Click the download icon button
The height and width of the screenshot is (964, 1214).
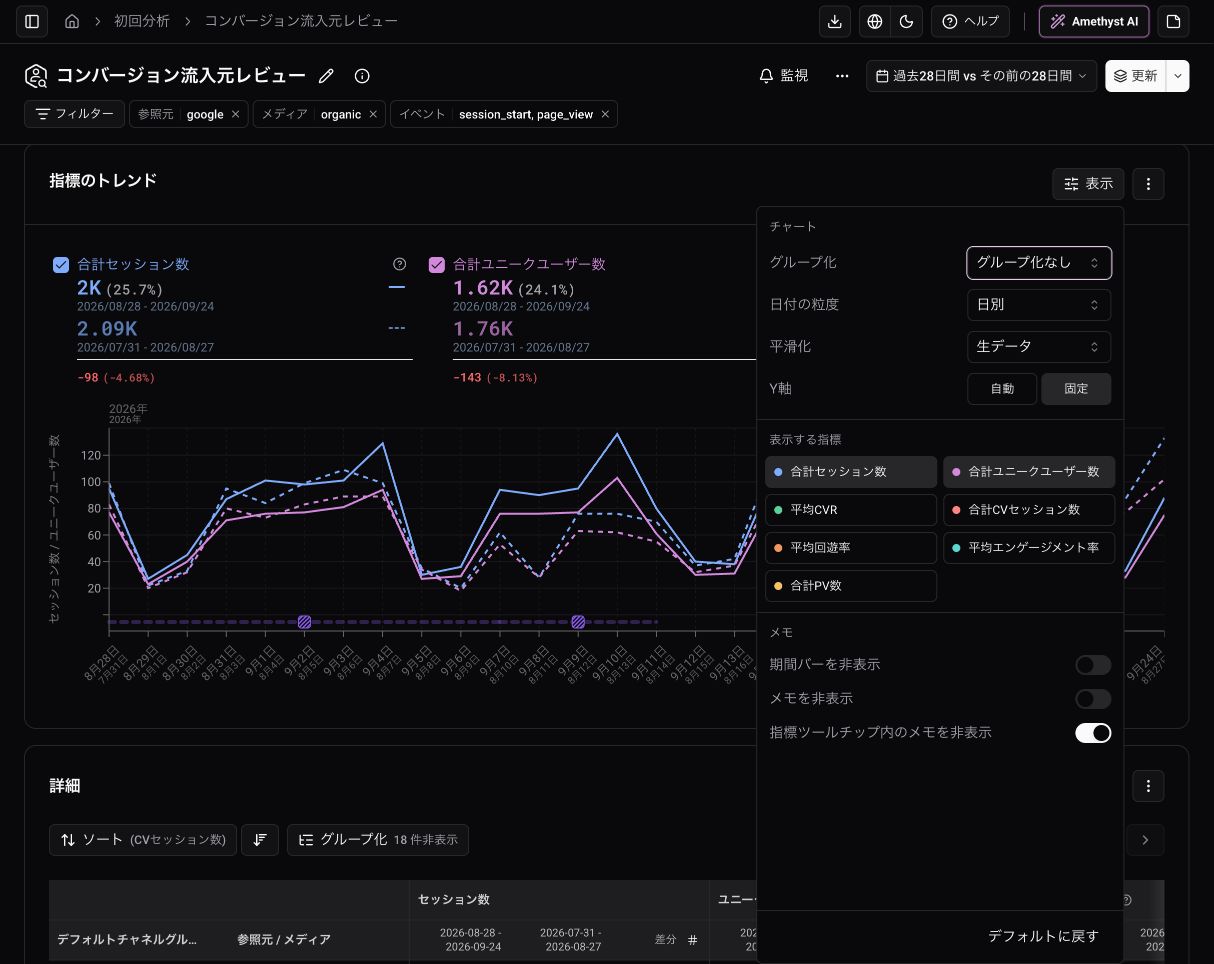pyautogui.click(x=835, y=21)
